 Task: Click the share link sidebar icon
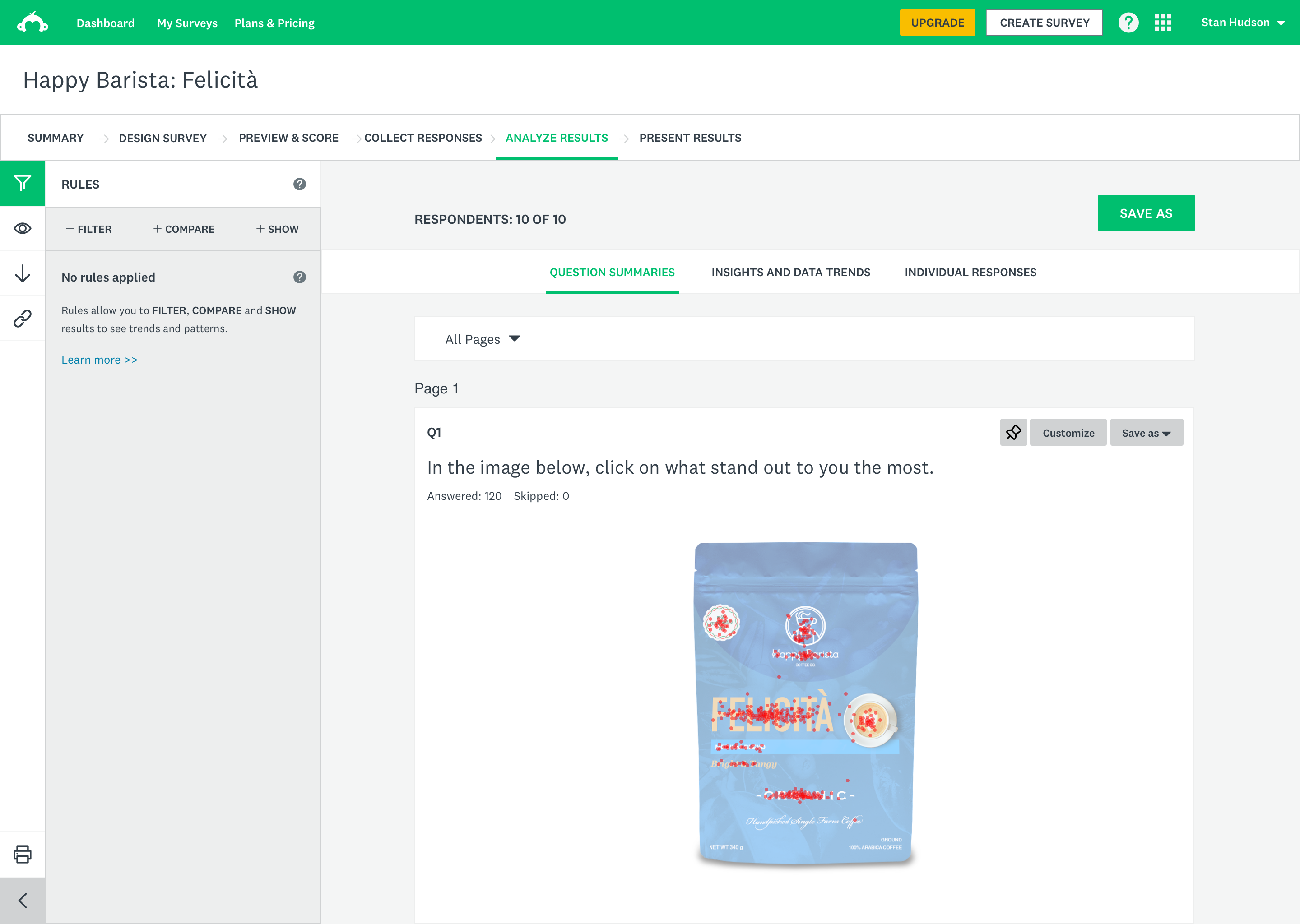(23, 319)
